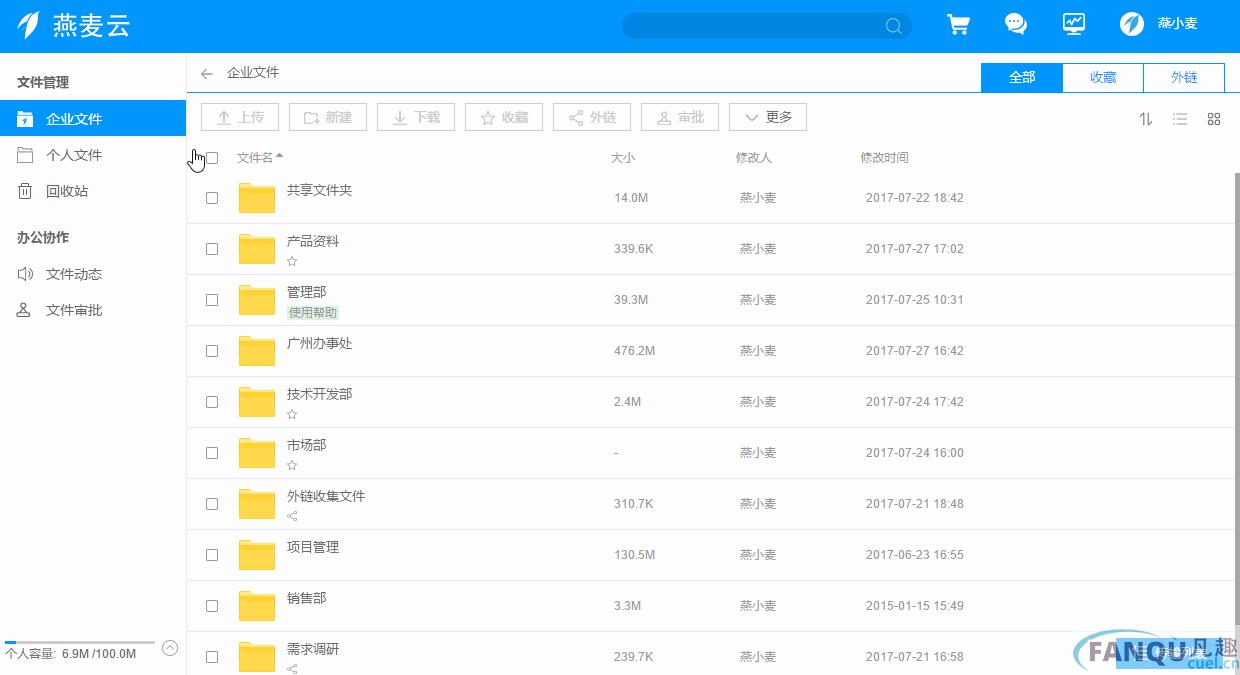1240x675 pixels.
Task: Expand the personal capacity panel arrow
Action: [170, 648]
